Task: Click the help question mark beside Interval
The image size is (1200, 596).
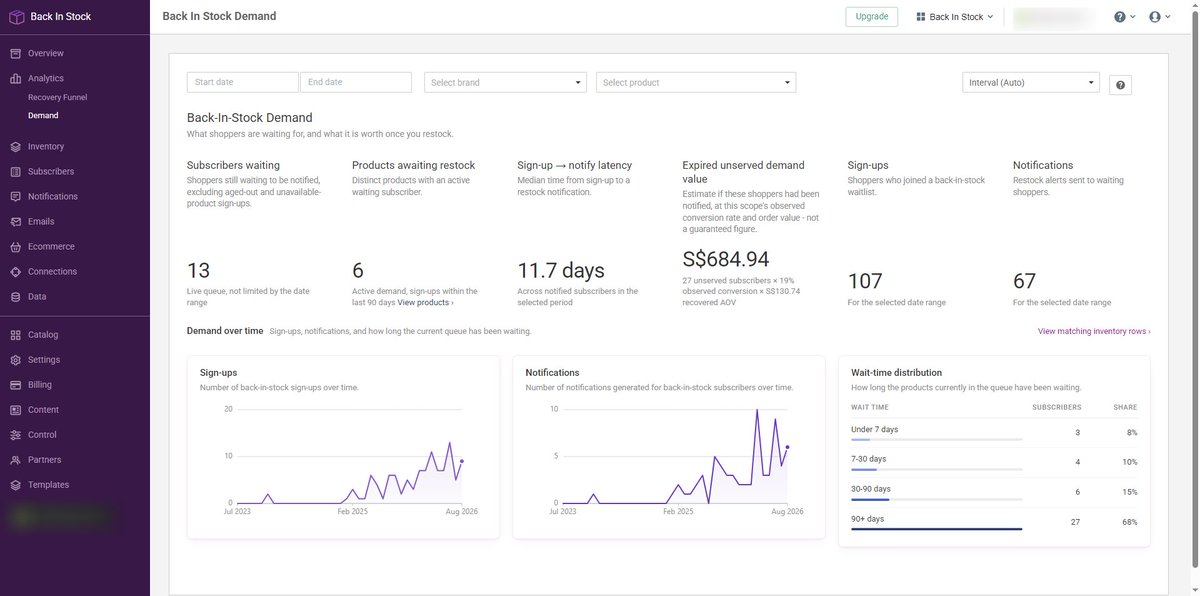Action: [1120, 85]
